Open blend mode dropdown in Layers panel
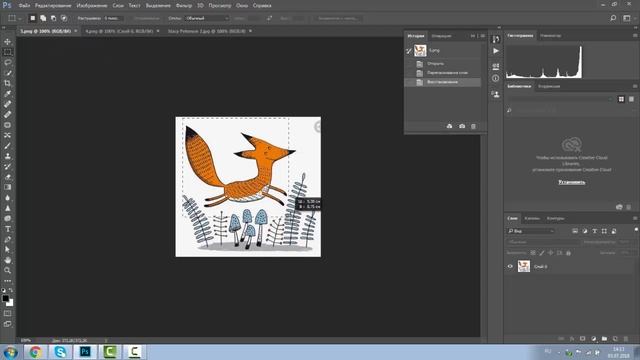The height and width of the screenshot is (360, 640). pyautogui.click(x=542, y=242)
